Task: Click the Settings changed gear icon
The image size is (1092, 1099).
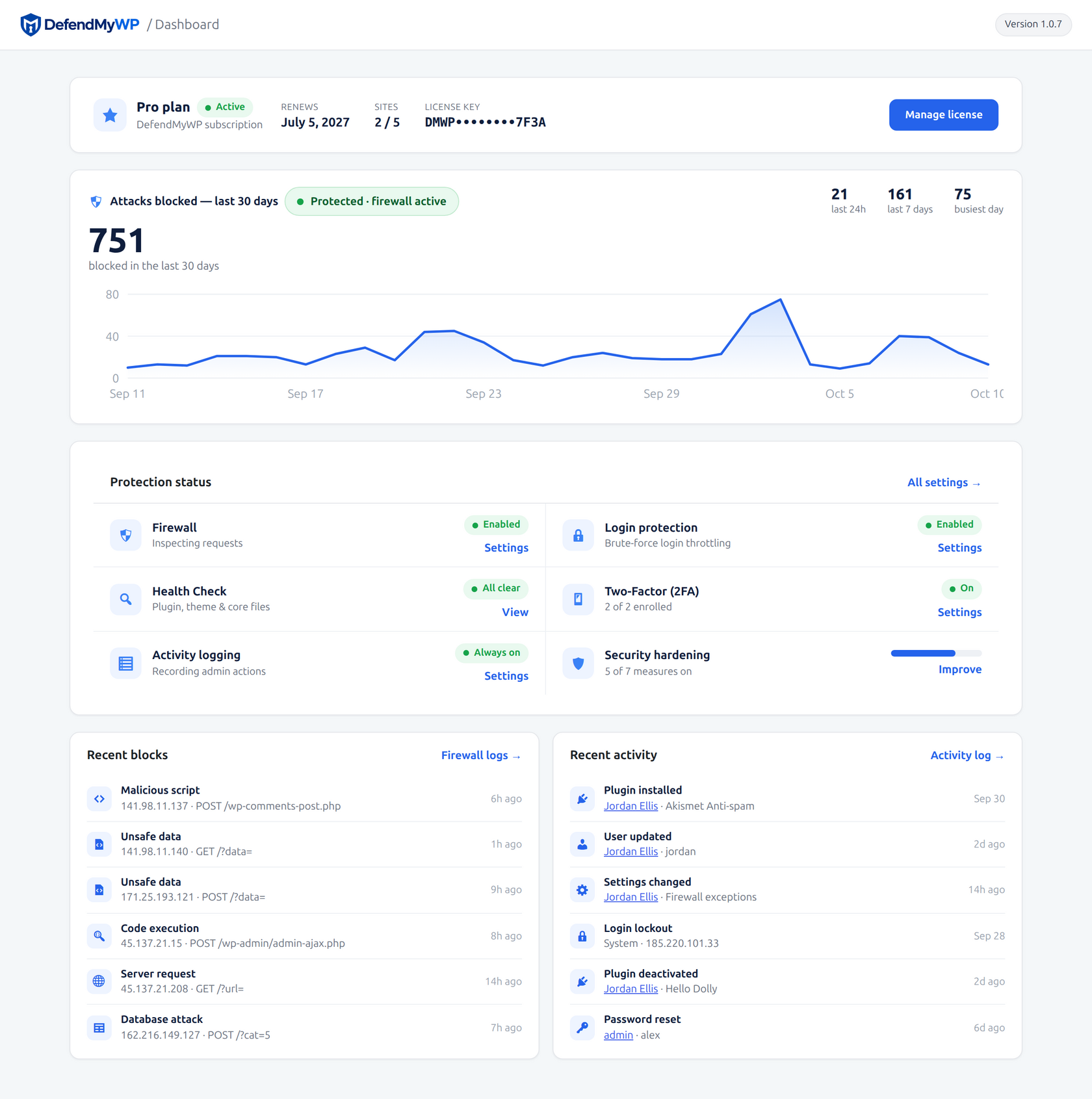Action: tap(582, 890)
